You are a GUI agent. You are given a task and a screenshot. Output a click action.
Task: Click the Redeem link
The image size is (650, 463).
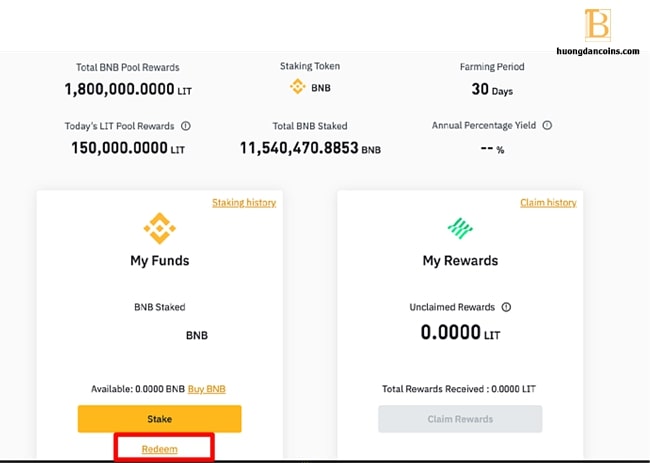pyautogui.click(x=160, y=449)
